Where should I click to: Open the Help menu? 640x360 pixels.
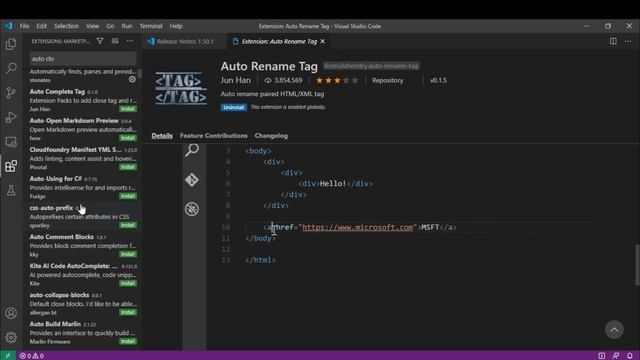click(x=176, y=26)
